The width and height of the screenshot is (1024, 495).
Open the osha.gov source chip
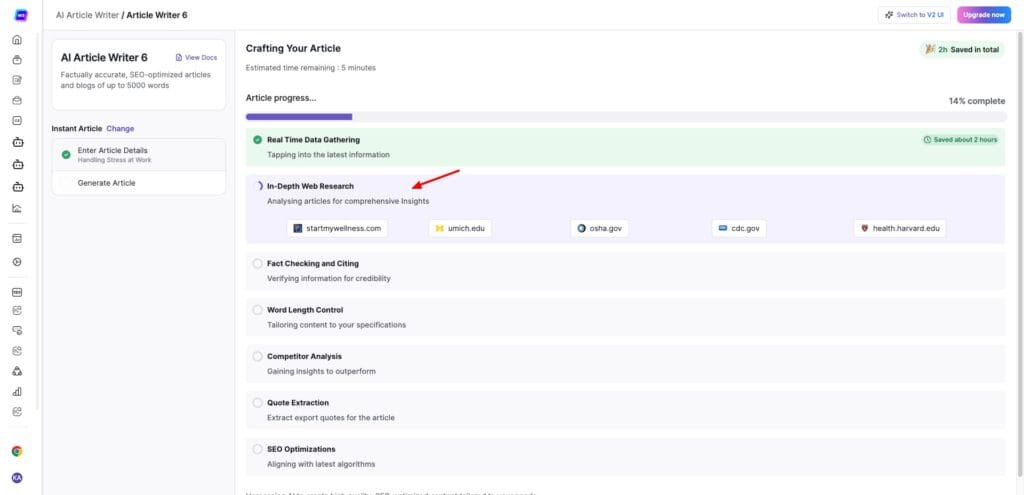click(x=599, y=229)
